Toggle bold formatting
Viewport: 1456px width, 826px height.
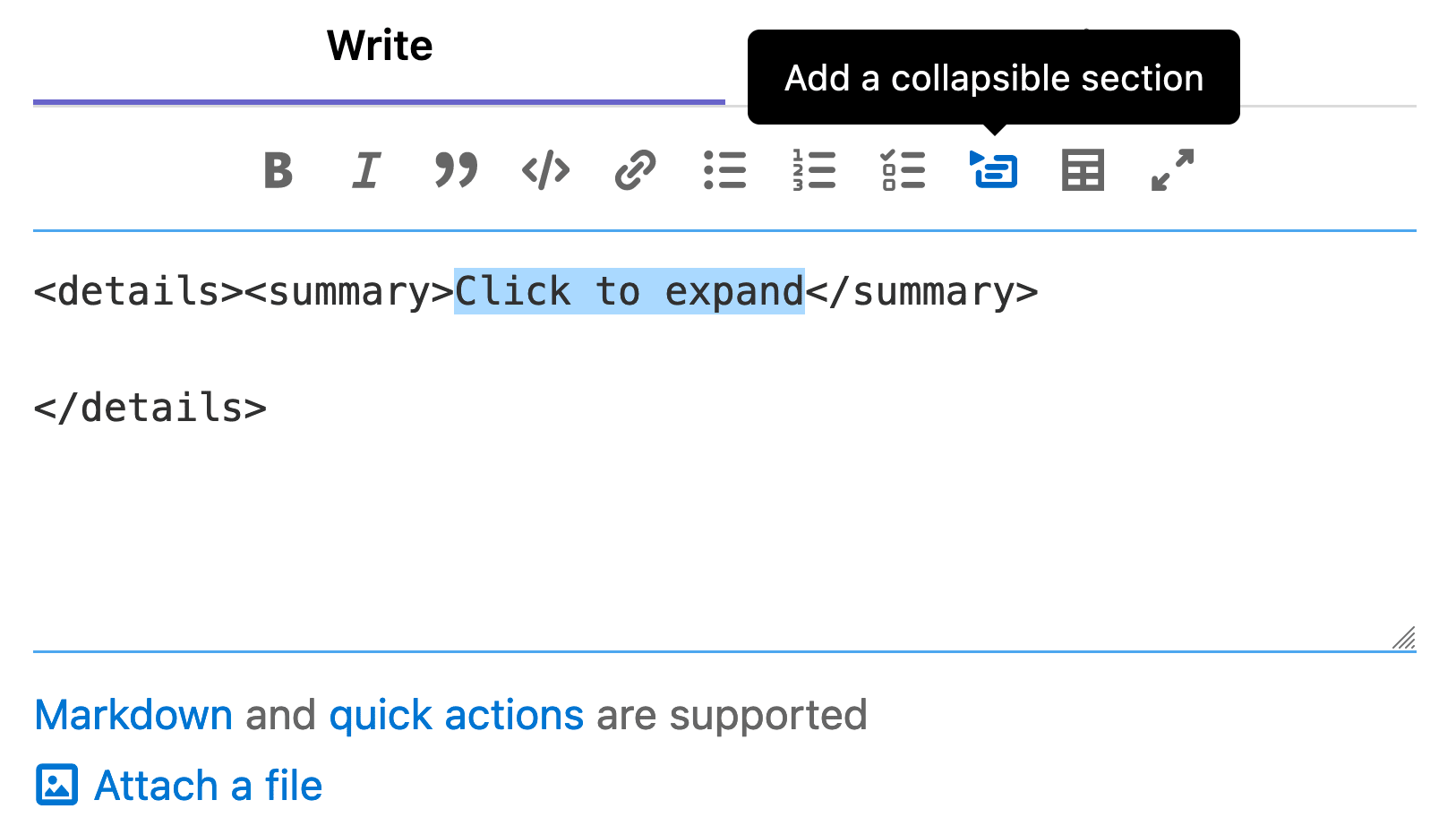pyautogui.click(x=278, y=170)
